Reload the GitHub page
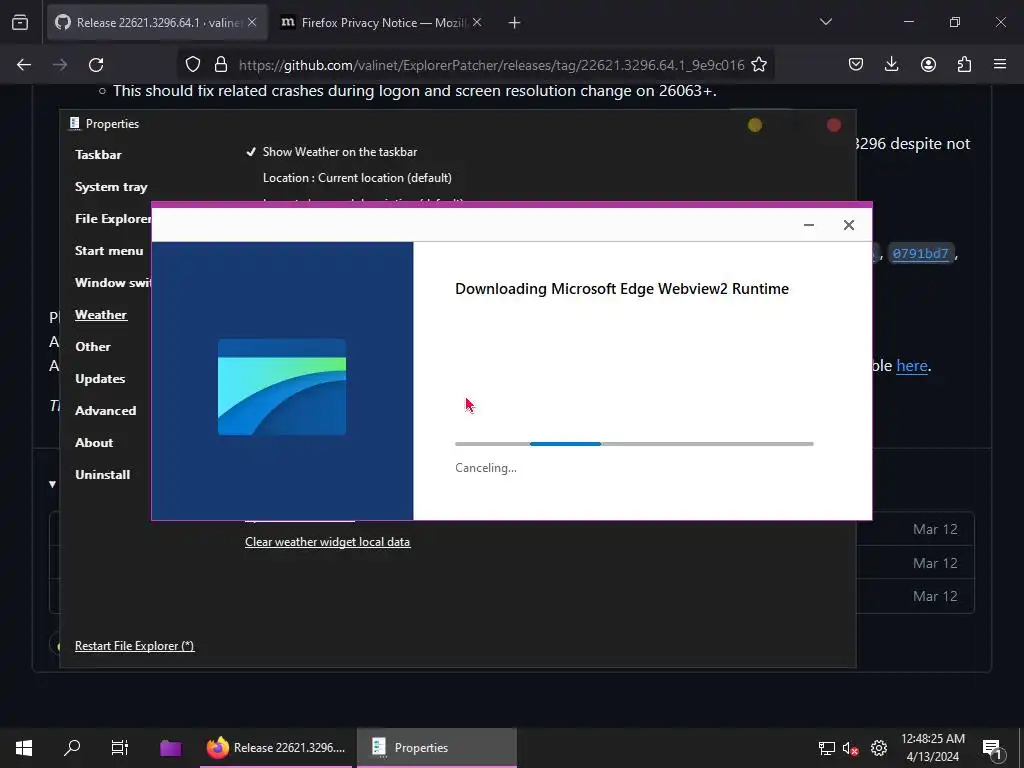 [96, 64]
